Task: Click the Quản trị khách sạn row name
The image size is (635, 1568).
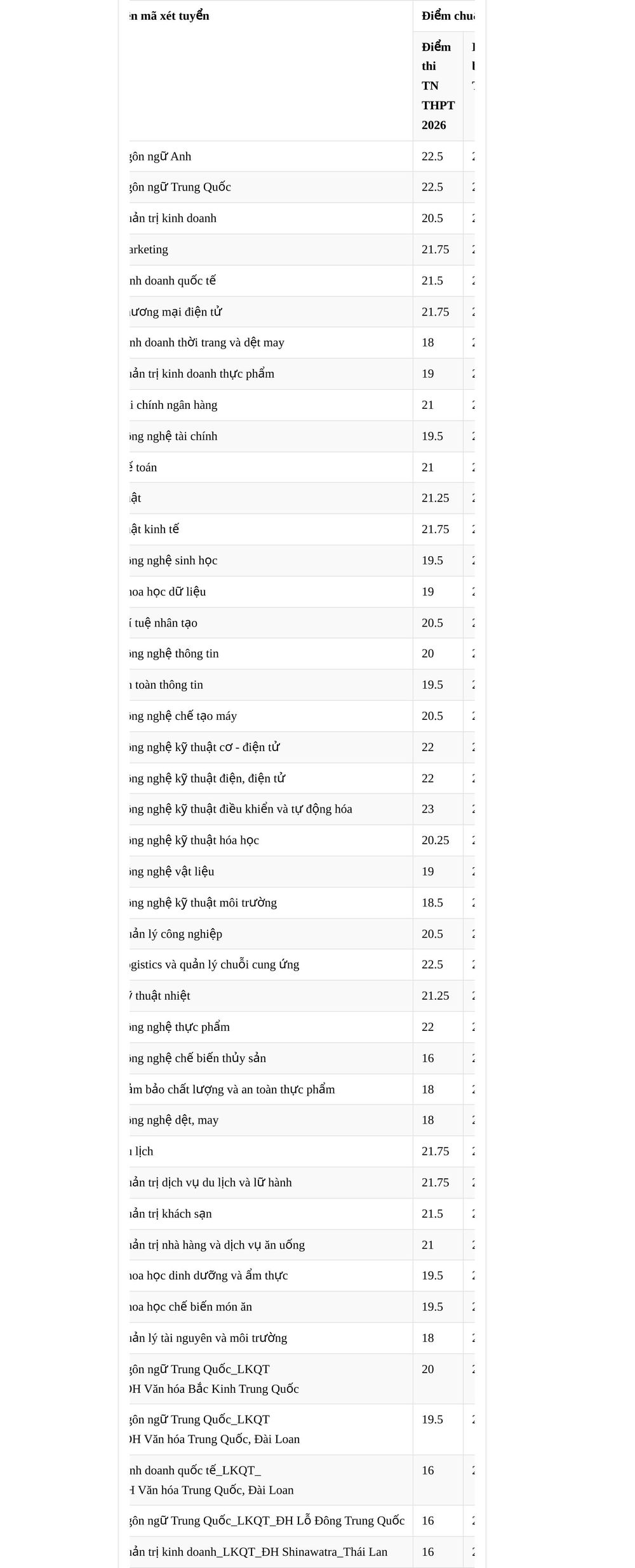Action: (171, 1213)
